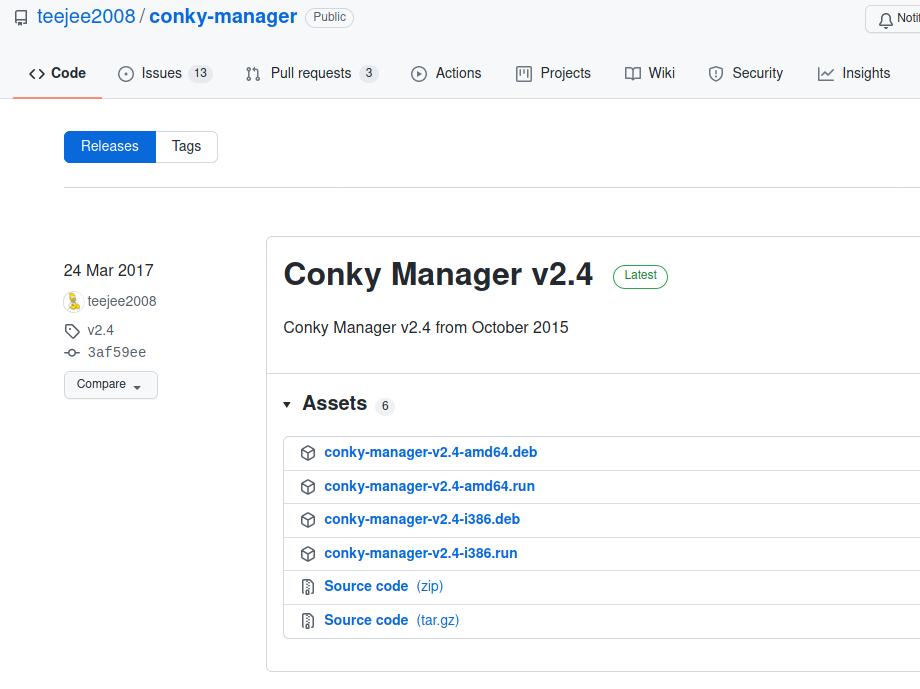This screenshot has height=689, width=920.
Task: Click package icon for conky-manager-v2.4-amd64.run
Action: [x=308, y=487]
